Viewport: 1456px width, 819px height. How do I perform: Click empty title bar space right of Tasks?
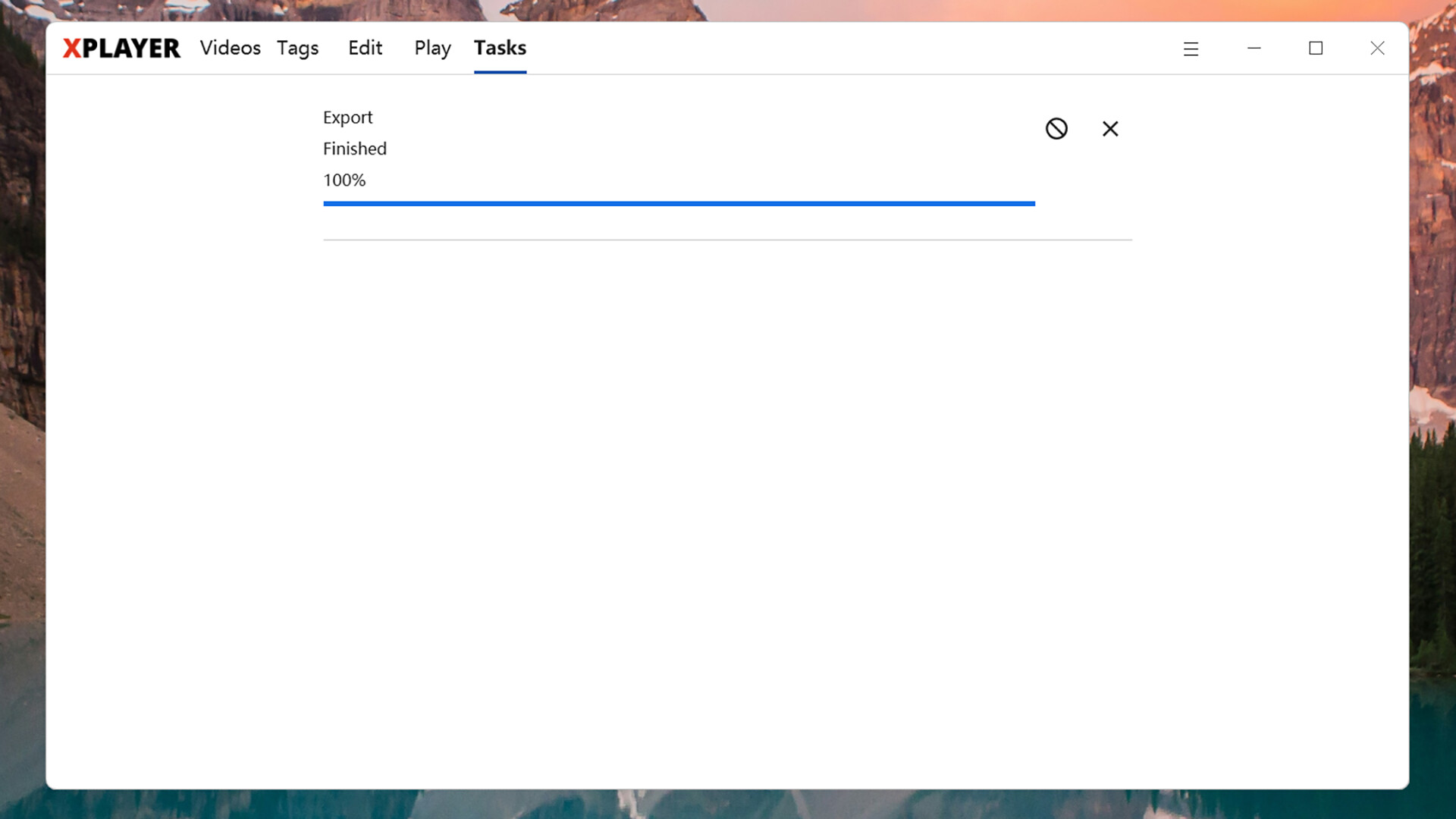834,48
